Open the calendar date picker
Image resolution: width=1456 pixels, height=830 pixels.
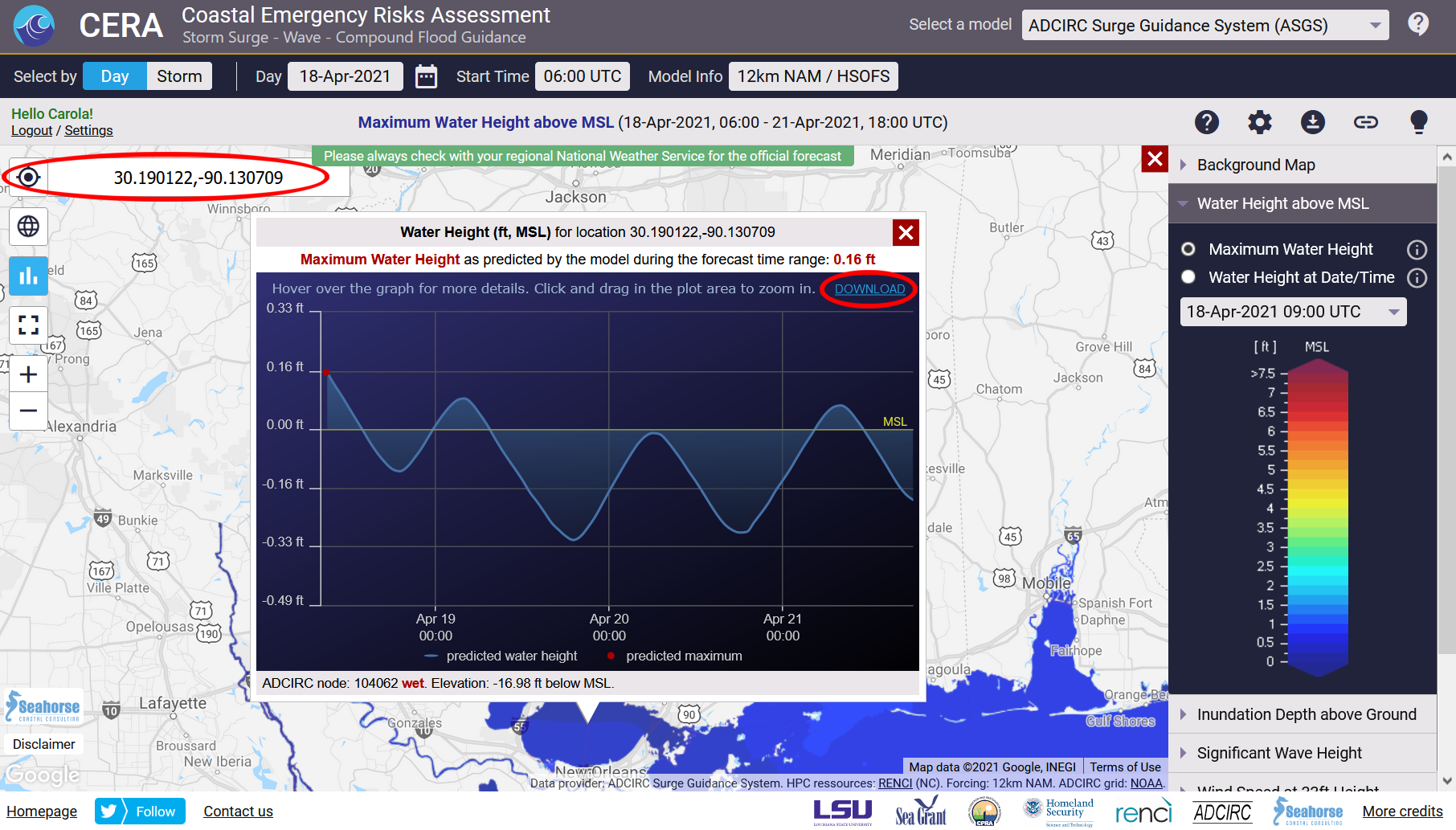(426, 76)
